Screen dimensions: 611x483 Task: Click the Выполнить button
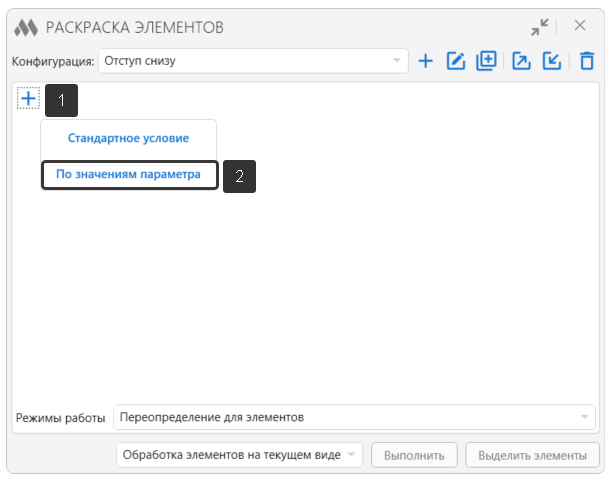pos(414,455)
